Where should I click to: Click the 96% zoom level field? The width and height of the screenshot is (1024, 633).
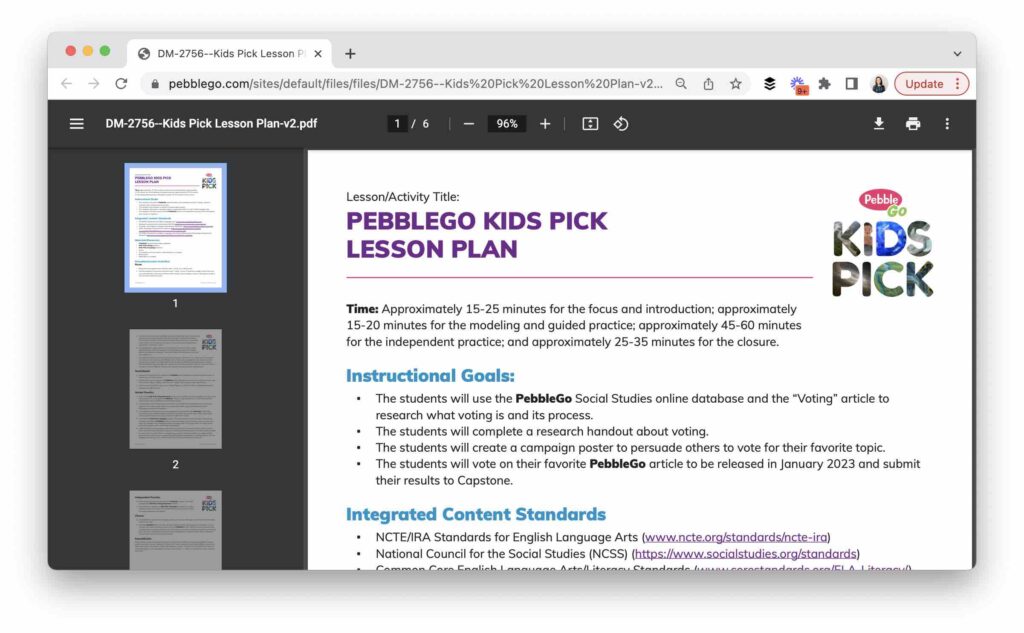tap(507, 124)
